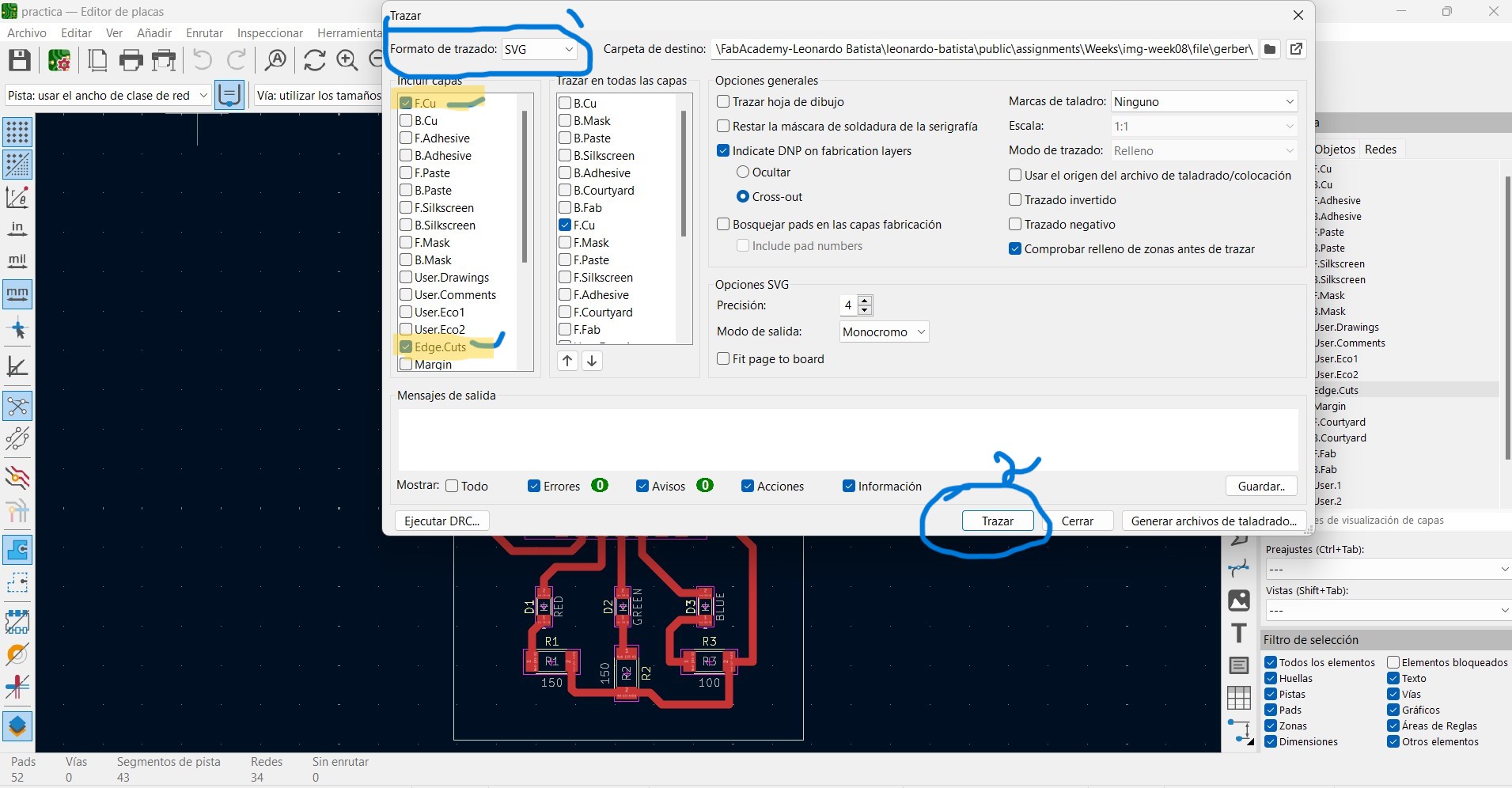Click the Cerrar button
Screen dimensions: 1512x788
pos(1077,521)
